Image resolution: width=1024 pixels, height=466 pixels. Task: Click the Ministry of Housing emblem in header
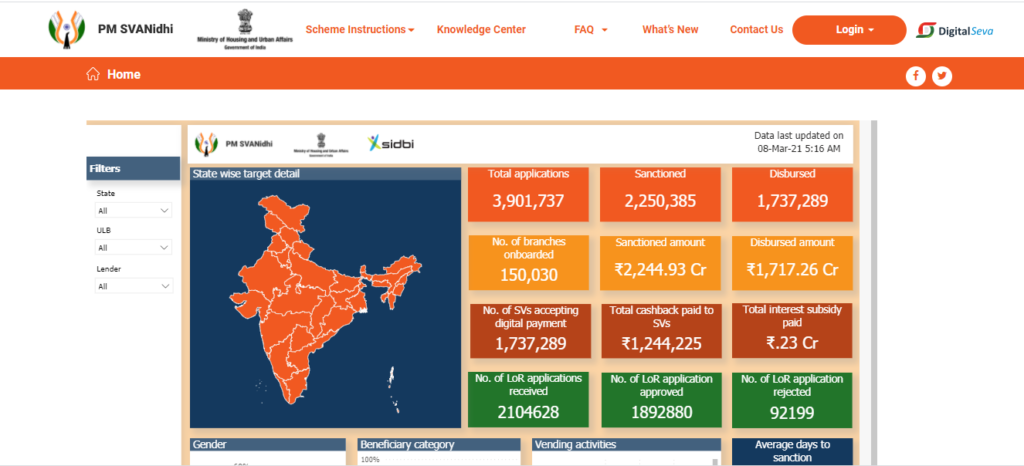245,30
